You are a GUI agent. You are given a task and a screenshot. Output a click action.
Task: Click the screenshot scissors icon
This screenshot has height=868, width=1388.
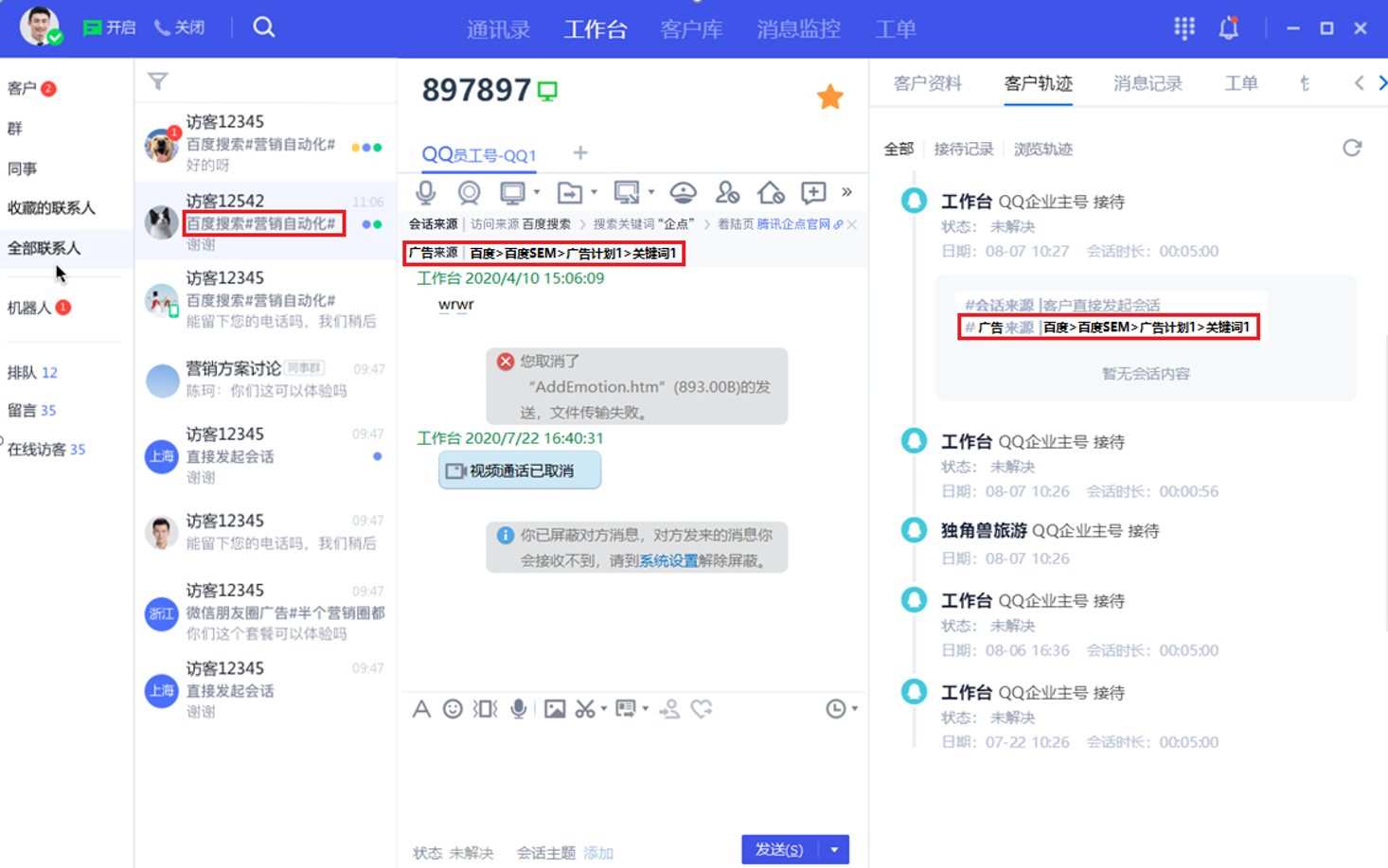pyautogui.click(x=586, y=708)
